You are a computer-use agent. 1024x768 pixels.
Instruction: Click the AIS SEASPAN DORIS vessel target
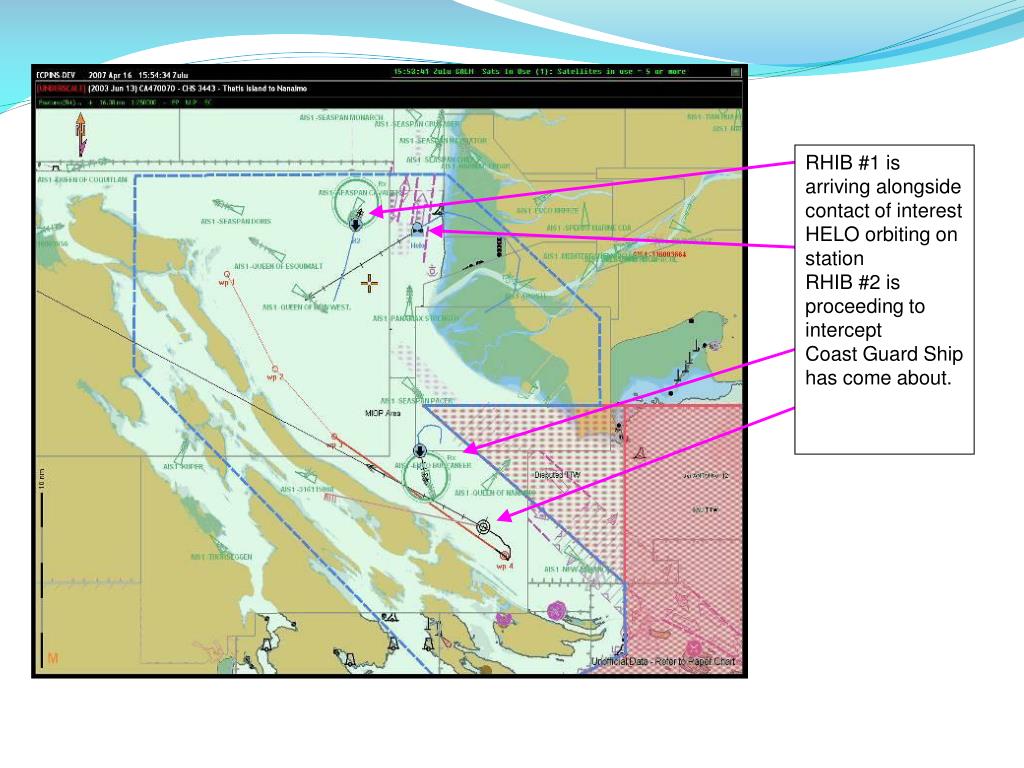point(229,207)
